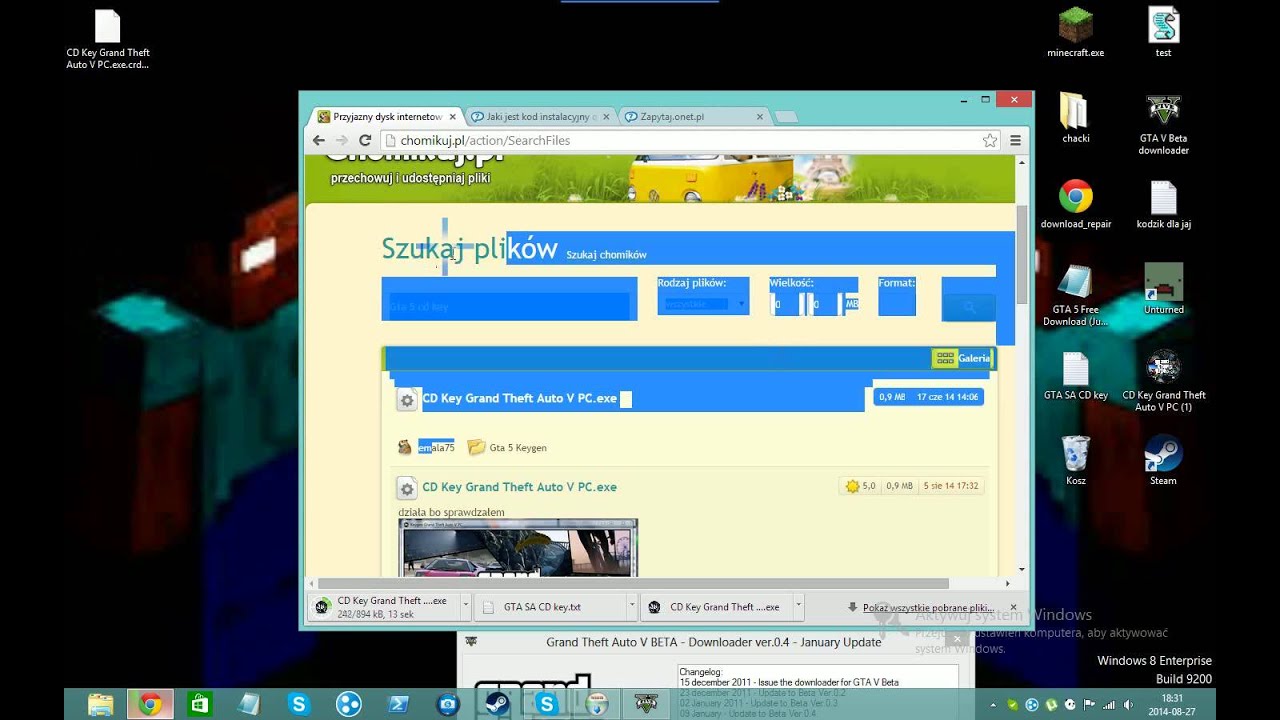Expand options for downloading CD Key file
Image resolution: width=1280 pixels, height=720 pixels.
(x=464, y=606)
